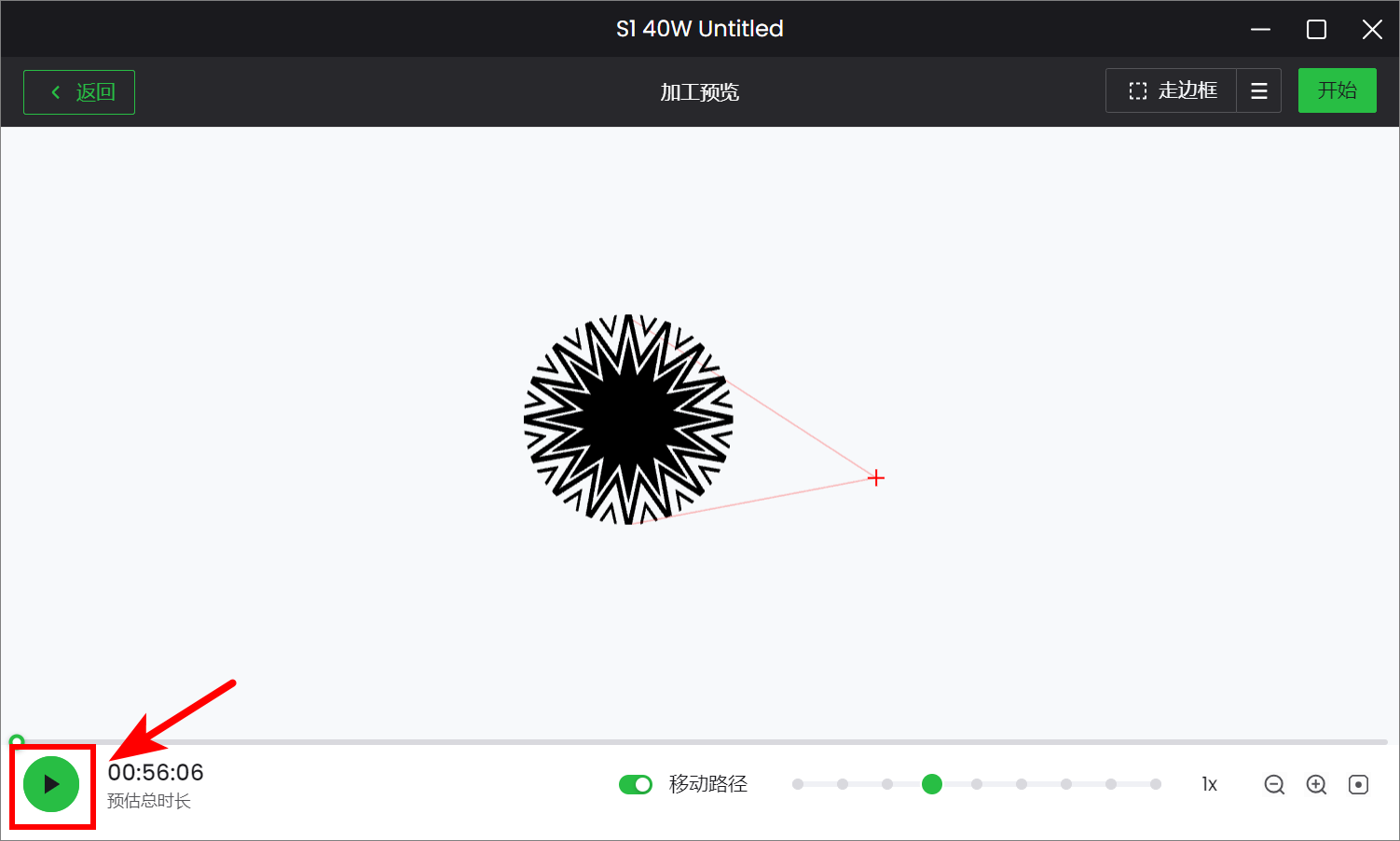Click the black starburst design in preview

click(x=628, y=420)
